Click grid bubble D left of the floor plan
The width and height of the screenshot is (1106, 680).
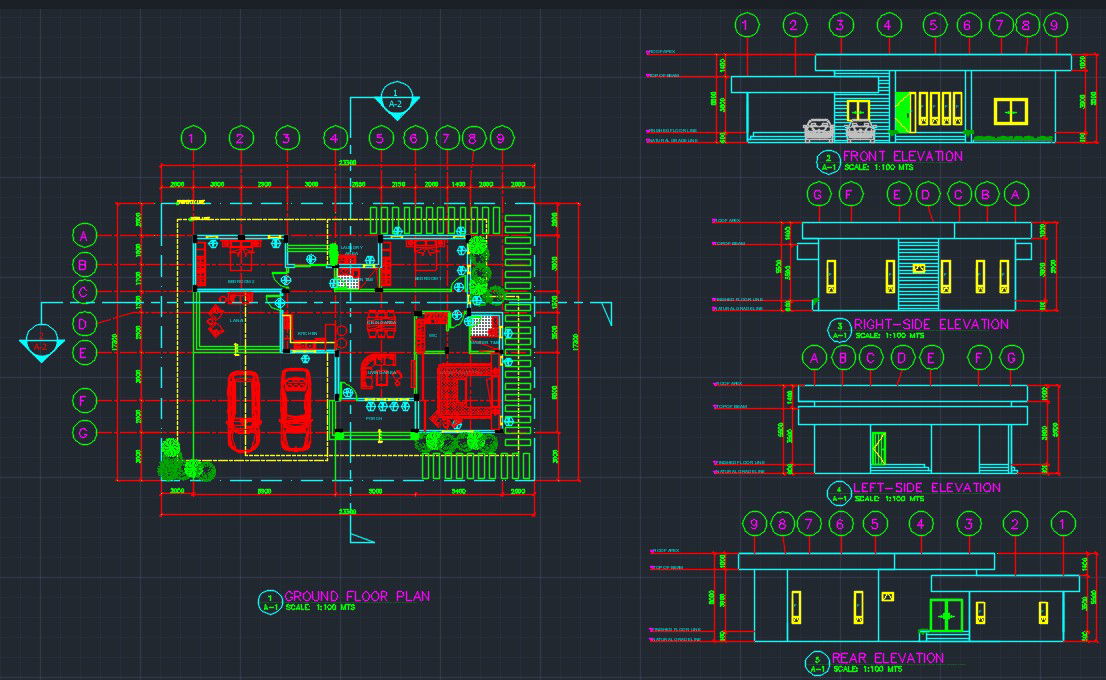tap(87, 323)
